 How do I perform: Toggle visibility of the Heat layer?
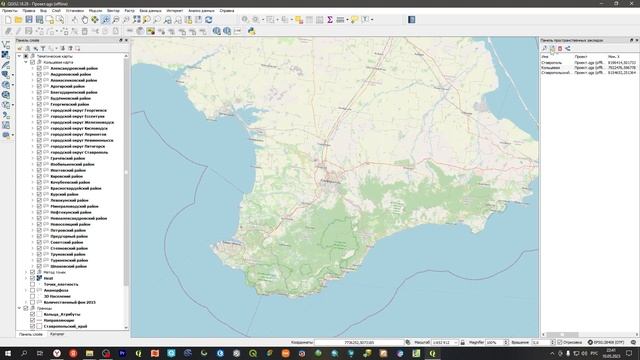[32, 278]
